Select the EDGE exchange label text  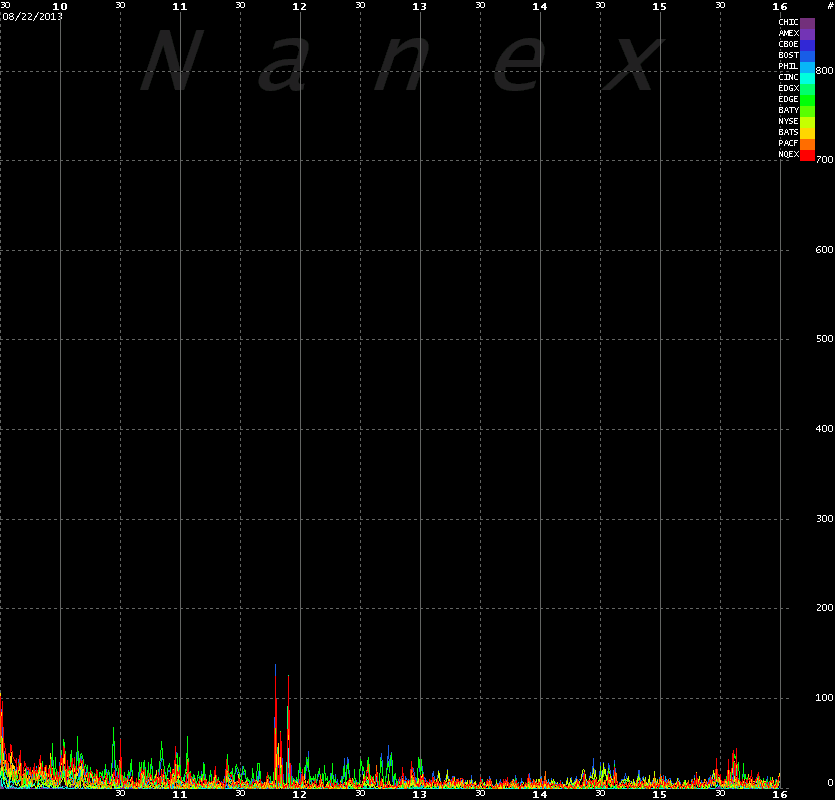pyautogui.click(x=788, y=99)
